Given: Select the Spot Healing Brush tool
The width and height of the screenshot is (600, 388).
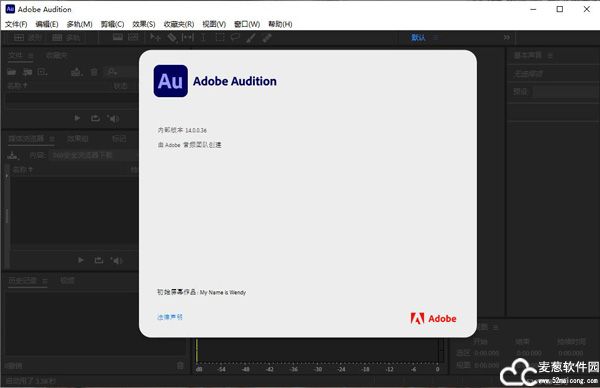Looking at the screenshot, I should pos(267,37).
